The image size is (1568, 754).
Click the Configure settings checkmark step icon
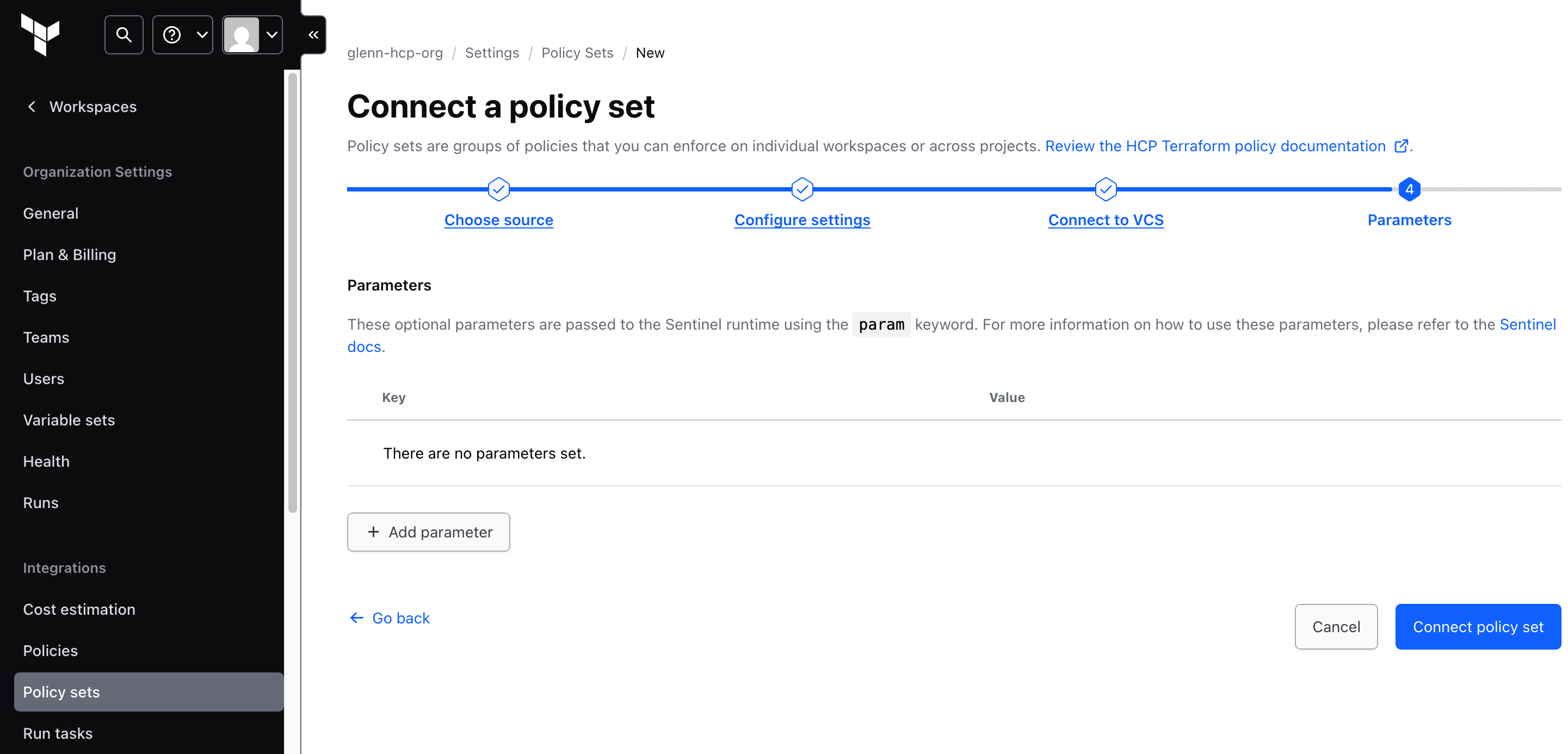pos(801,189)
